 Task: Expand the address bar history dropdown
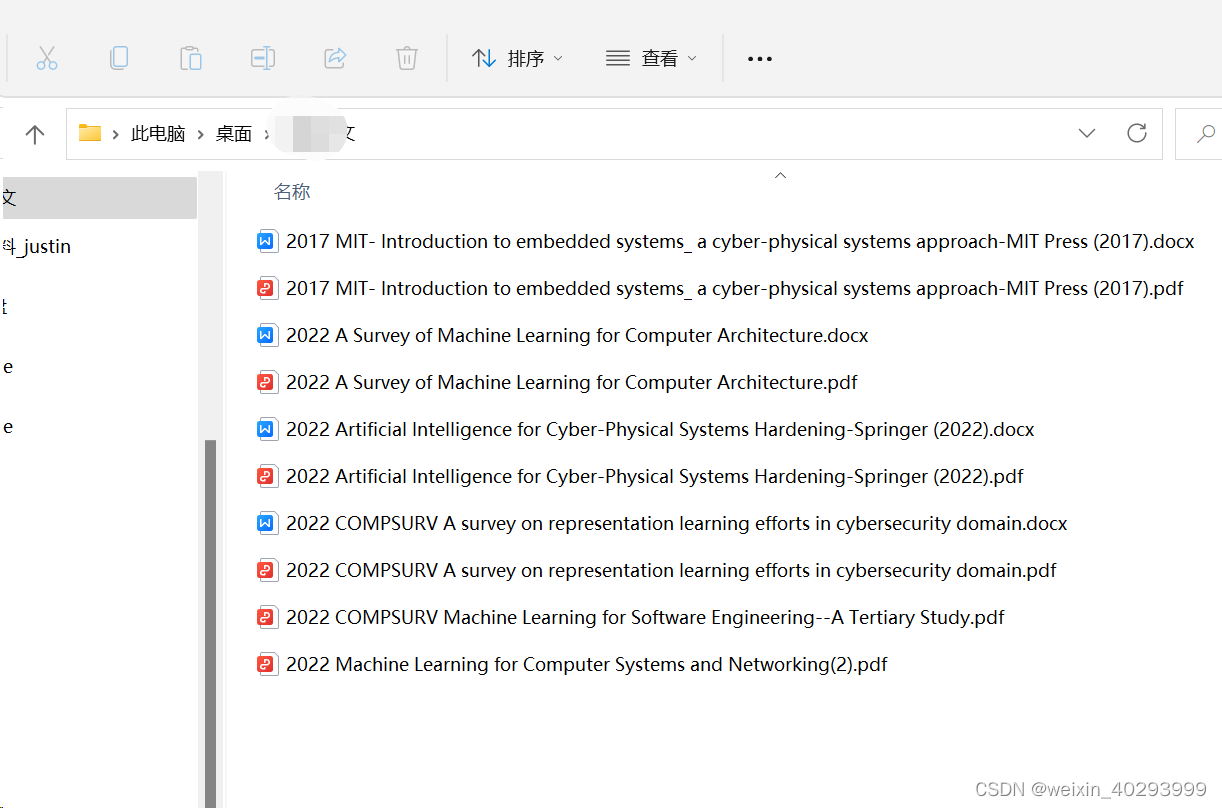tap(1087, 133)
